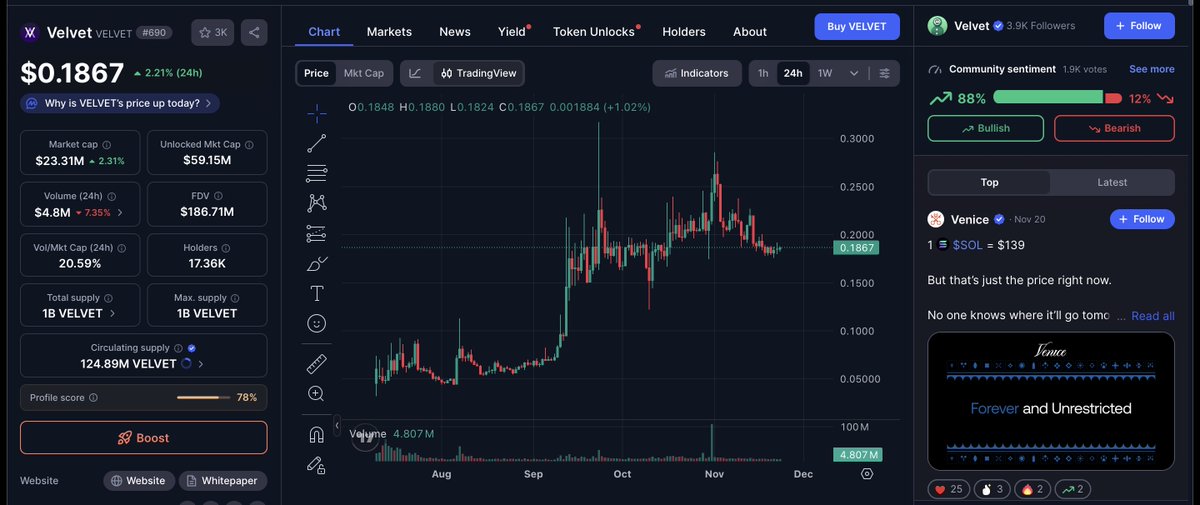Toggle the magnet mode tool
Image resolution: width=1200 pixels, height=505 pixels.
coord(316,434)
